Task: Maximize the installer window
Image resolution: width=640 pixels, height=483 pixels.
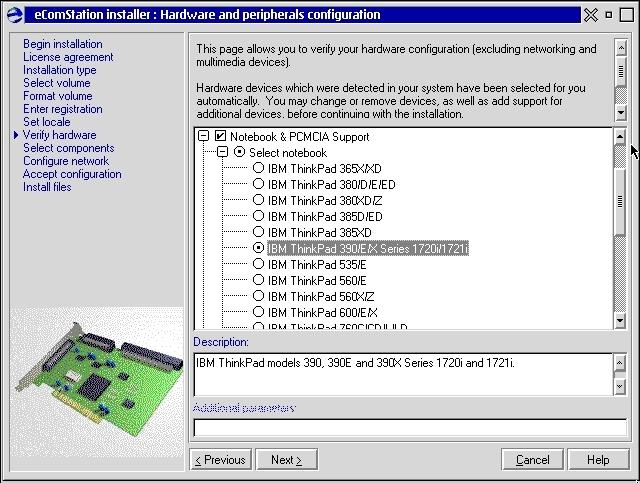Action: click(627, 15)
